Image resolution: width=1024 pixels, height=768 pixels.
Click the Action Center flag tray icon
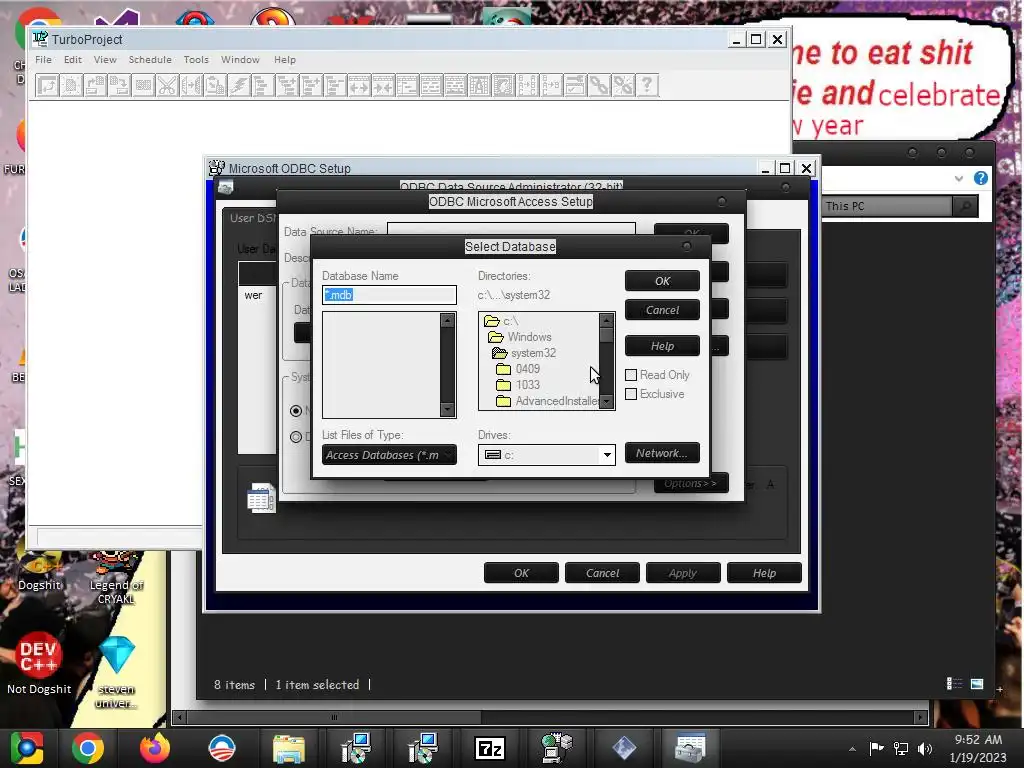[x=876, y=748]
